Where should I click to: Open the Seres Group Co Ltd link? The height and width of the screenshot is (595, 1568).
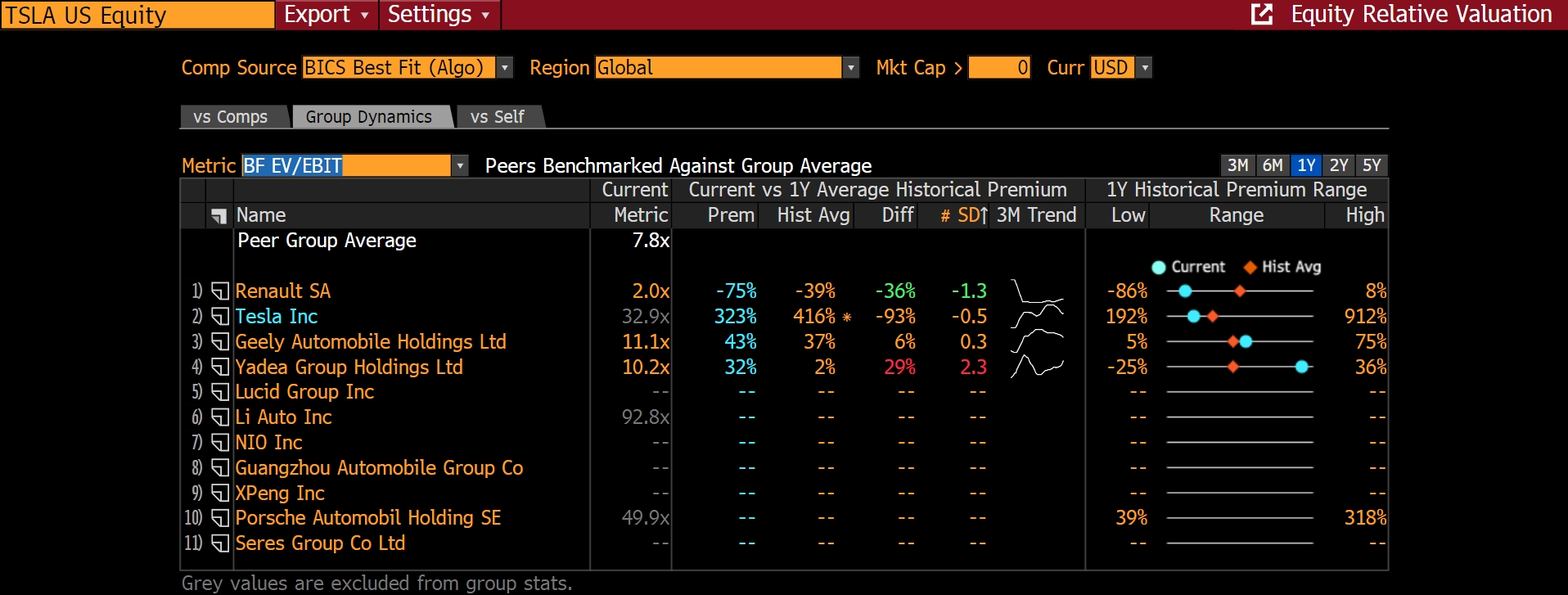[x=321, y=543]
